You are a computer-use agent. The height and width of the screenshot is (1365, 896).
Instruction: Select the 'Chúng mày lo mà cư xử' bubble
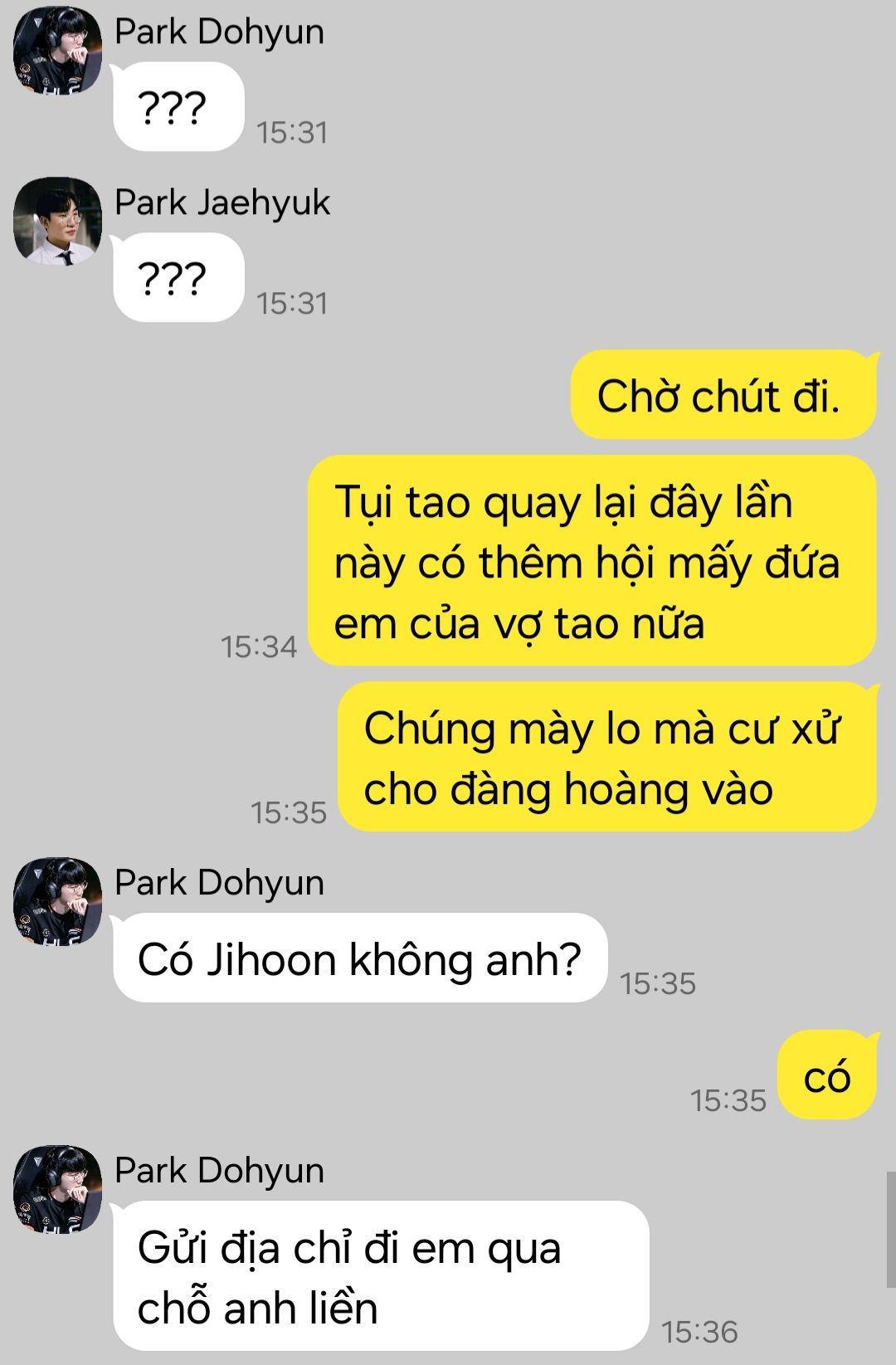pyautogui.click(x=607, y=757)
